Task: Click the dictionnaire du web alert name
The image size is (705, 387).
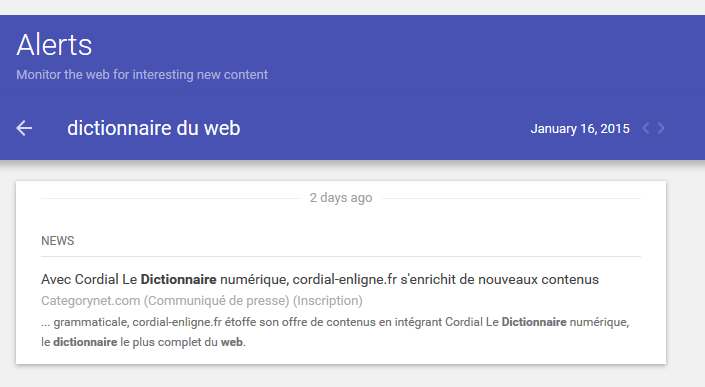Action: pyautogui.click(x=154, y=128)
